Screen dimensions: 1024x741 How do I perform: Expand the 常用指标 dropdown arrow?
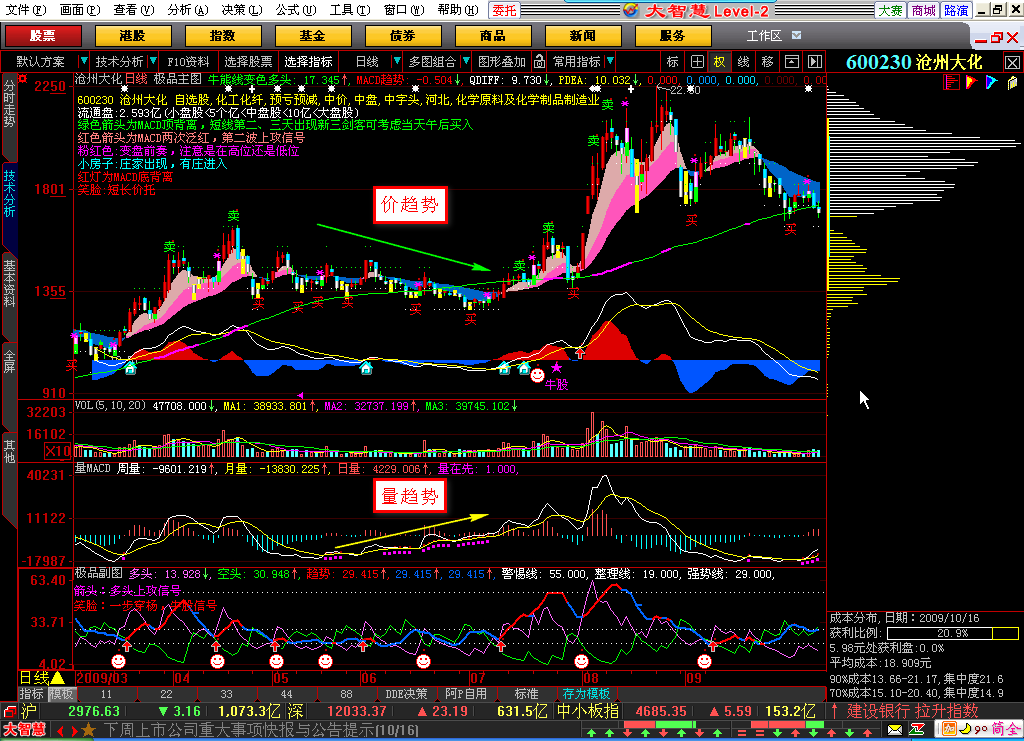coord(610,61)
